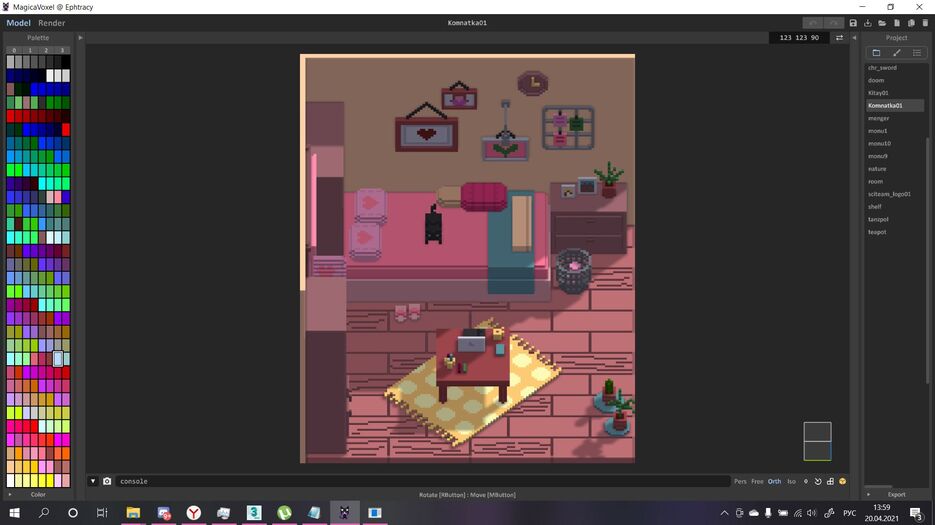Open the monu1 project
This screenshot has height=525, width=935.
[x=877, y=131]
